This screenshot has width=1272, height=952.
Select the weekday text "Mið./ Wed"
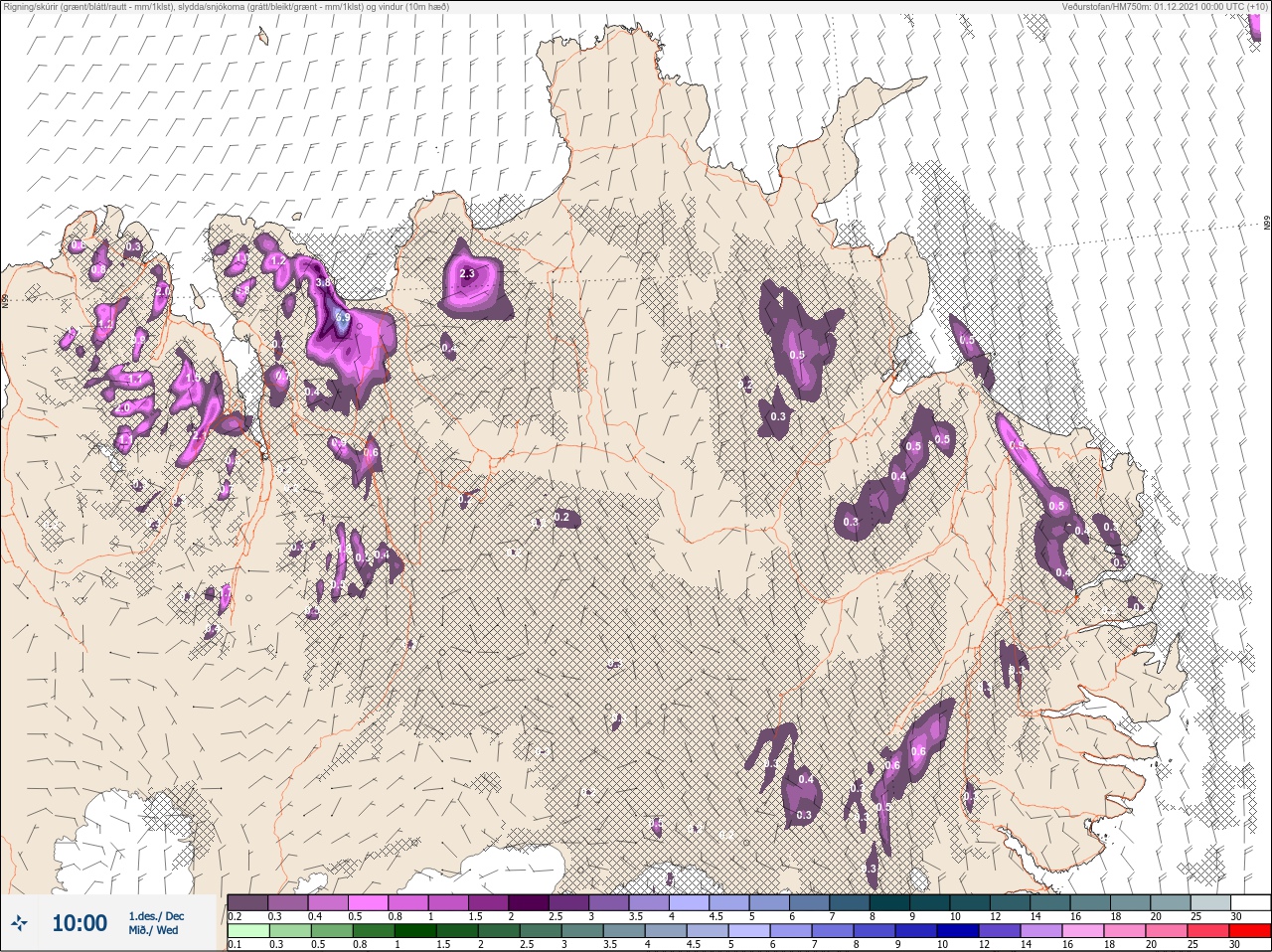[x=153, y=930]
